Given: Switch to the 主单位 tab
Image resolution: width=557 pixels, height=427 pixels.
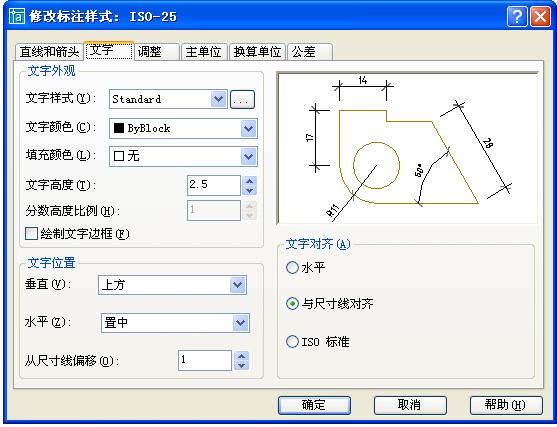Looking at the screenshot, I should click(204, 52).
